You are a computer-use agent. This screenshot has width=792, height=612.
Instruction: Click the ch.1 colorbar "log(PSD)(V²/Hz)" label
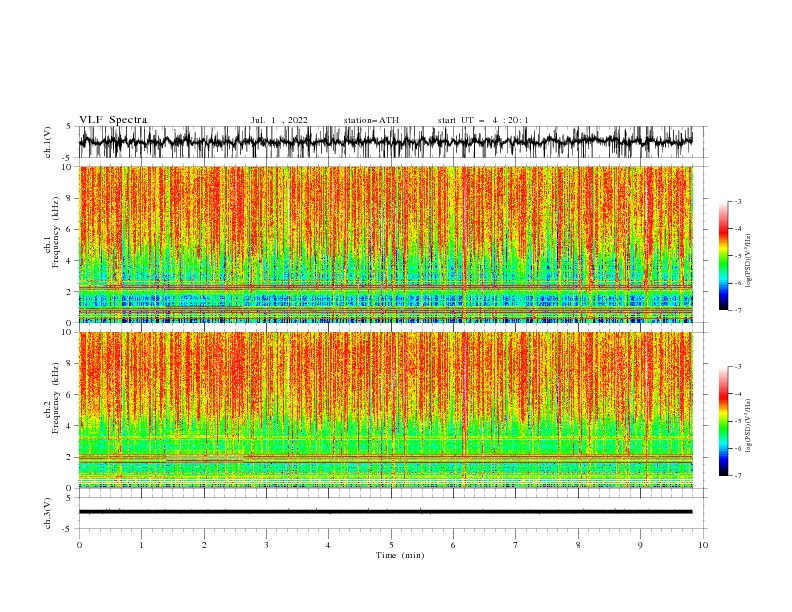click(749, 261)
